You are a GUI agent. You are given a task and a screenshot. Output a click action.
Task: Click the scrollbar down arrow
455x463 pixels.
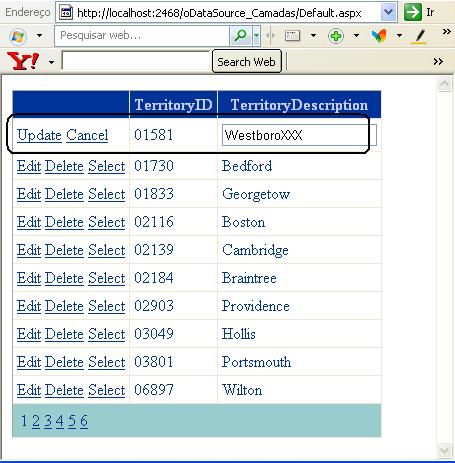445,451
